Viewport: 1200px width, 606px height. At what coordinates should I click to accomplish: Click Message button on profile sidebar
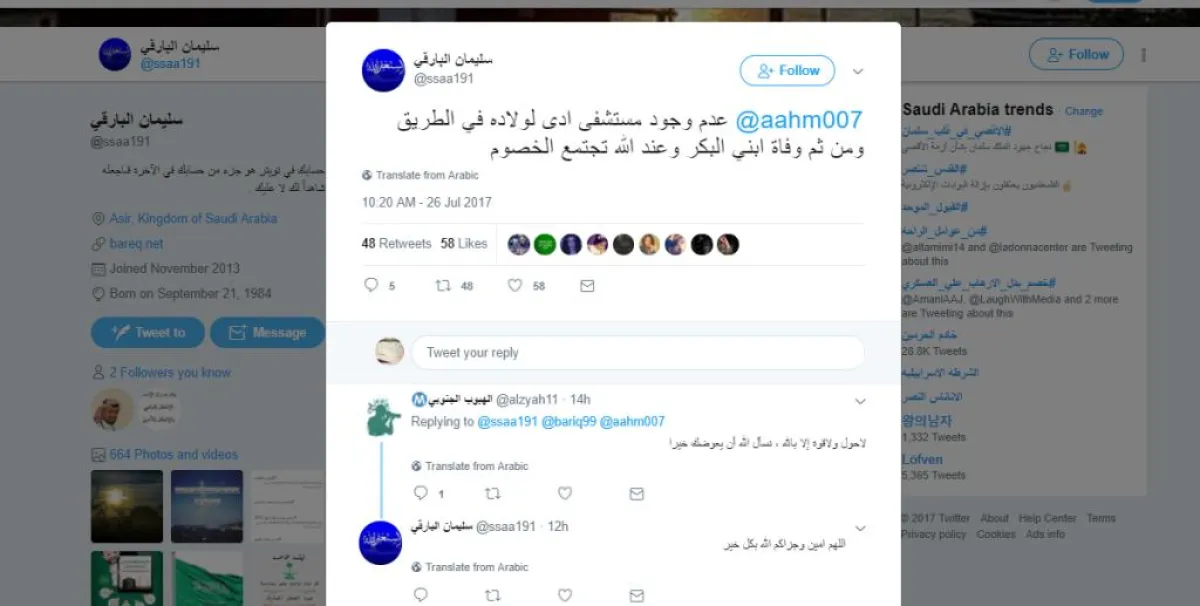[x=267, y=333]
